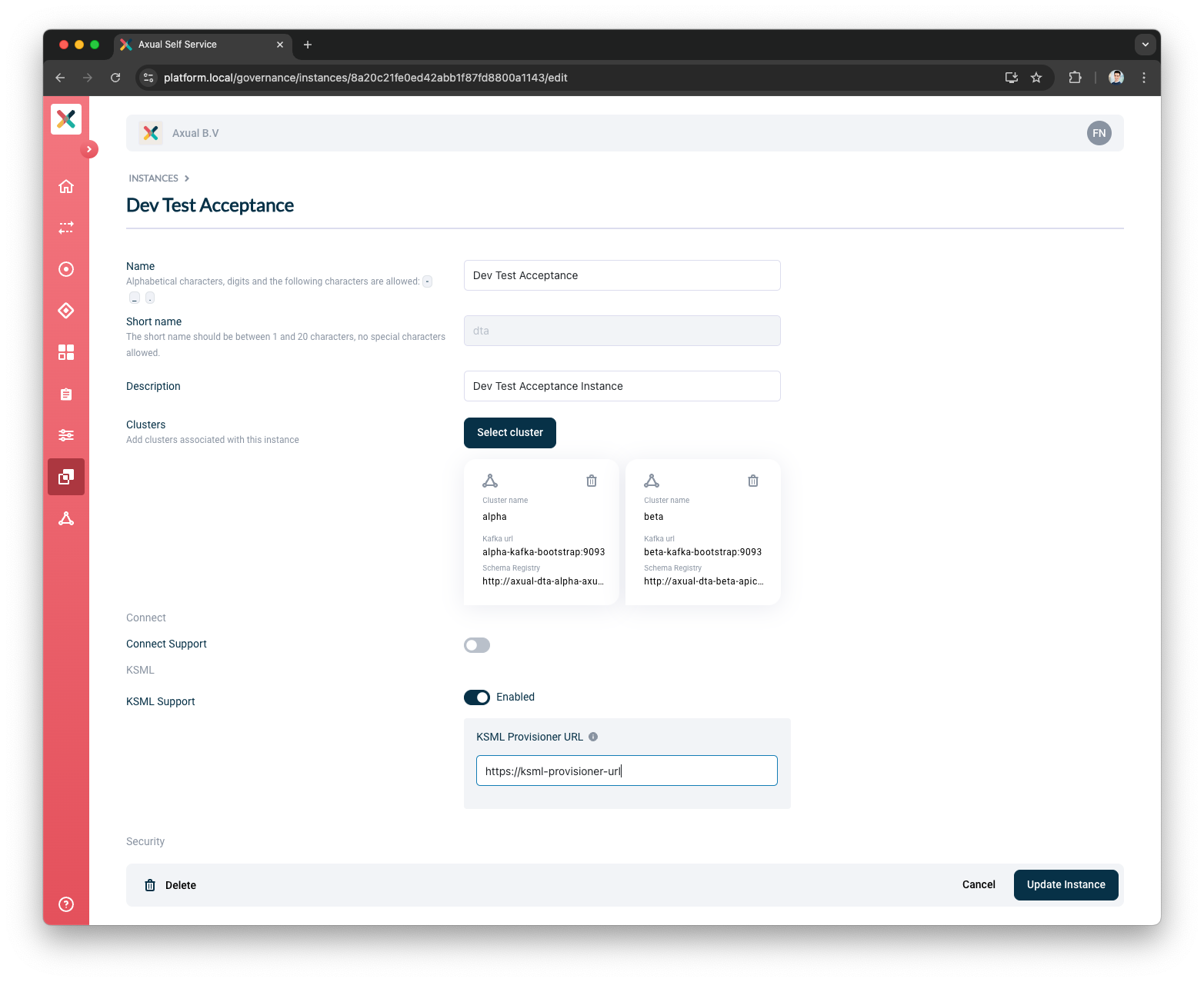
Task: Open the tab search dropdown arrow
Action: (x=1146, y=45)
